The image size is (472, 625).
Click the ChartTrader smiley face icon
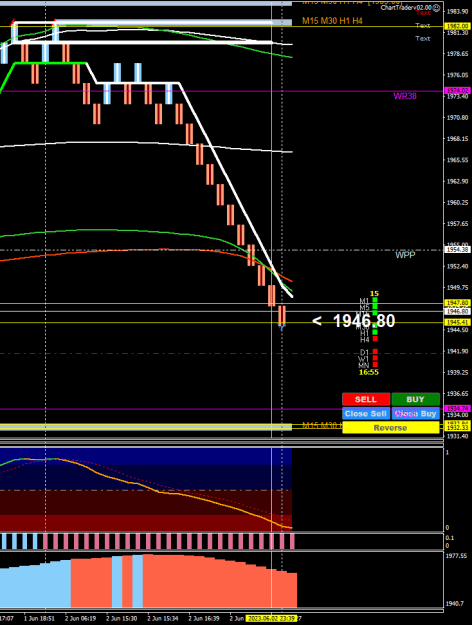[x=437, y=8]
